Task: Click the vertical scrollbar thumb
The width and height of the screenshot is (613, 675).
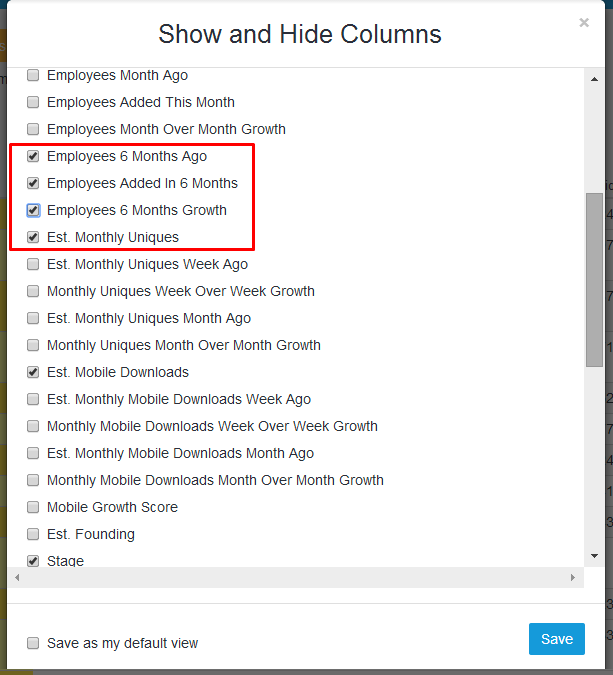Action: click(x=594, y=280)
